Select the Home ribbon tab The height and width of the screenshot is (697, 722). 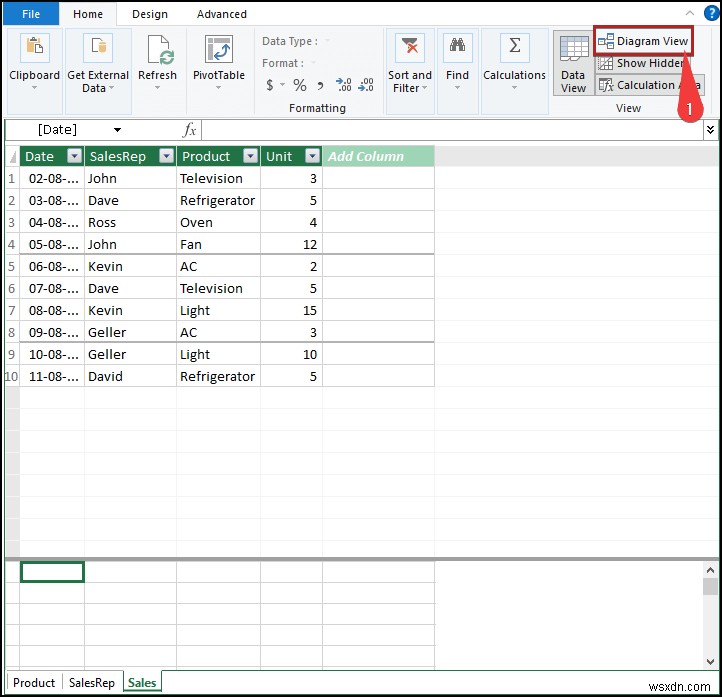point(87,14)
